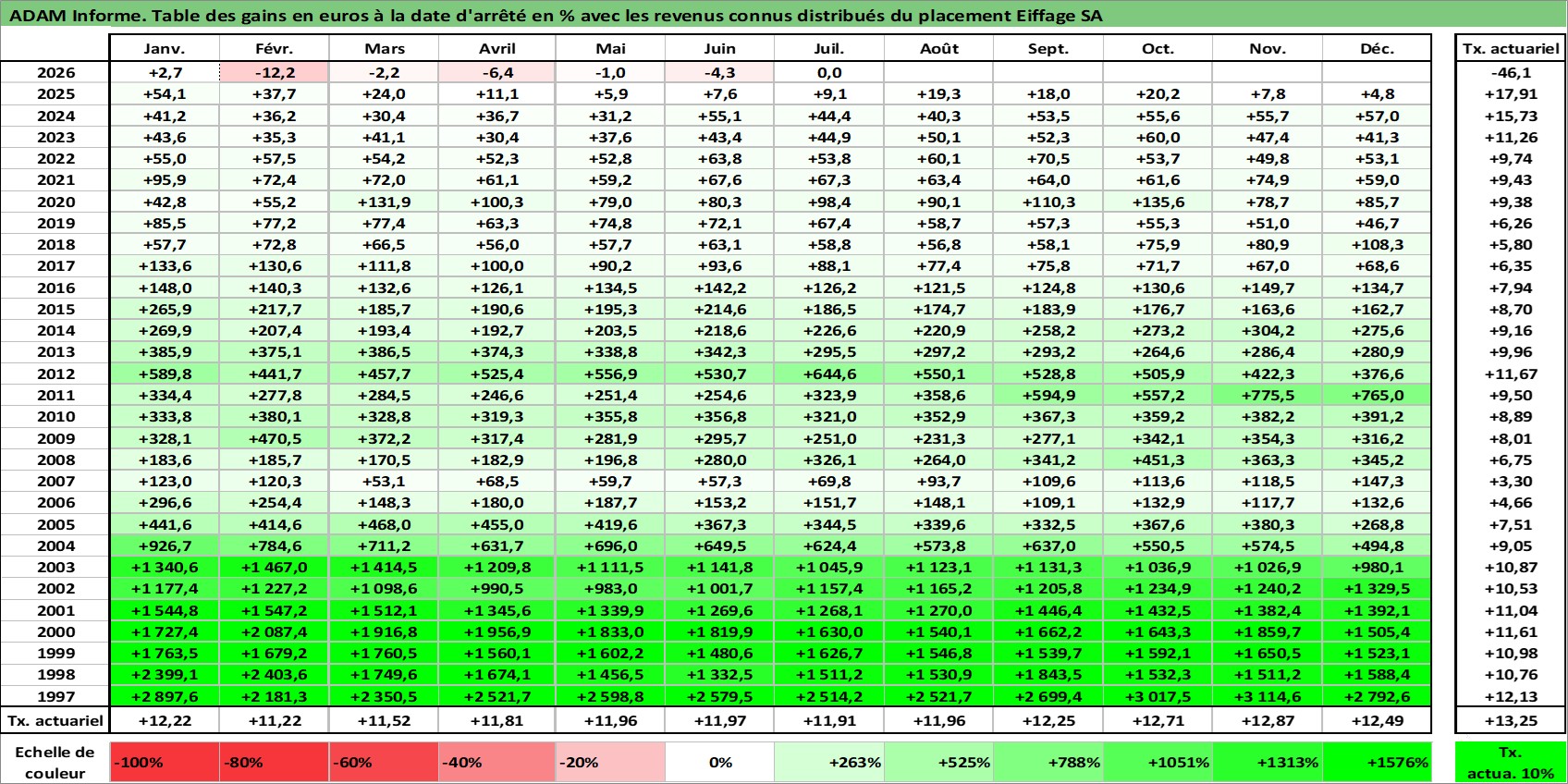
Task: Click the 2021 January cell +95,9
Action: pos(165,179)
